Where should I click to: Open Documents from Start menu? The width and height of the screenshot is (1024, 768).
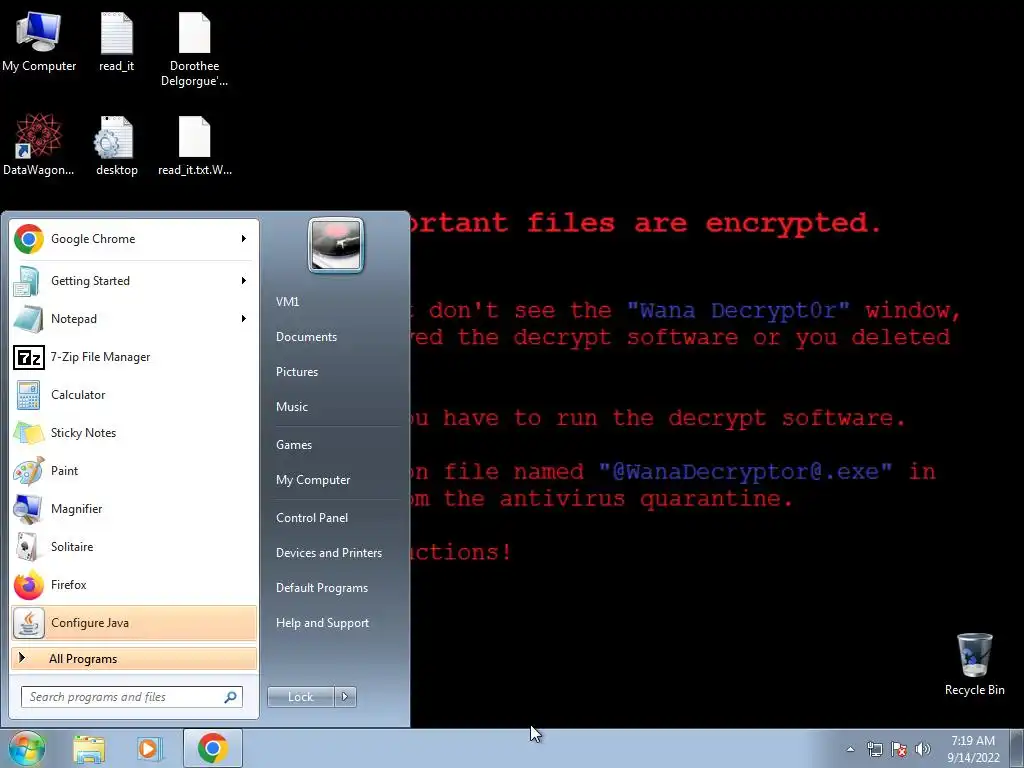click(x=306, y=337)
